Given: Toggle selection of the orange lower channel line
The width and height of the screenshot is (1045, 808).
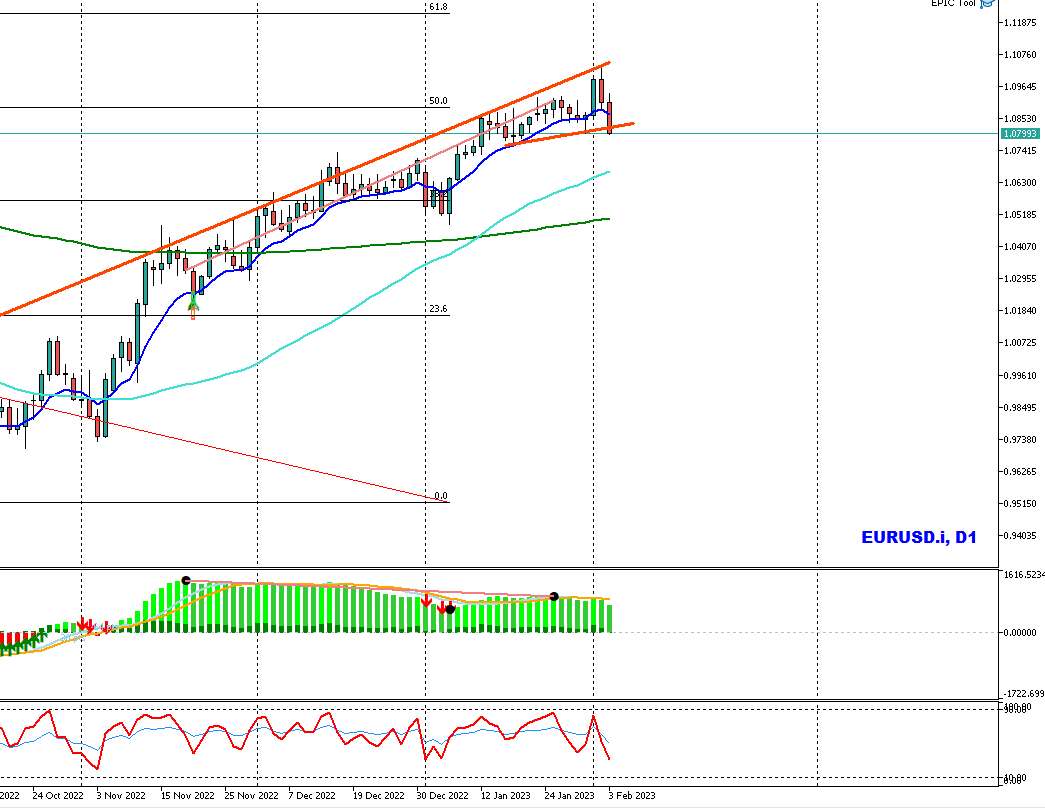Looking at the screenshot, I should tap(560, 136).
